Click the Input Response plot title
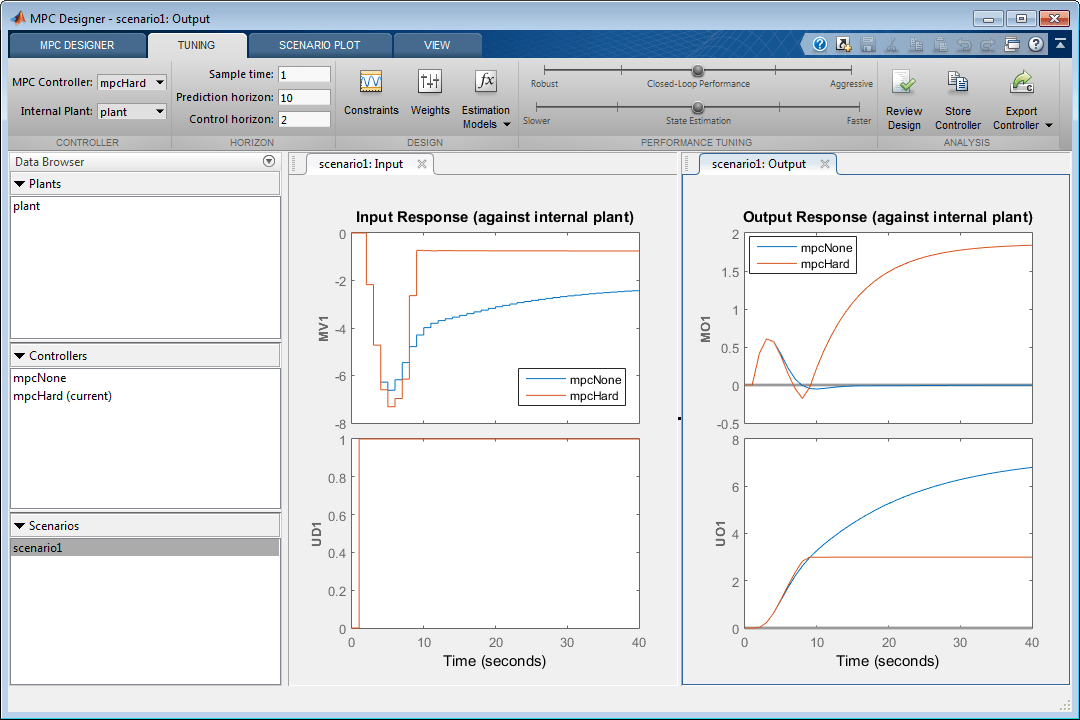The height and width of the screenshot is (720, 1080). (495, 217)
